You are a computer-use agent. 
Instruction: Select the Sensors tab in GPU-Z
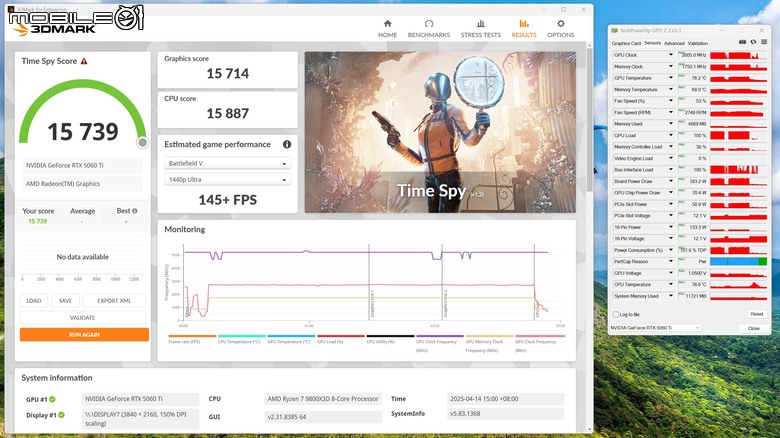click(652, 43)
